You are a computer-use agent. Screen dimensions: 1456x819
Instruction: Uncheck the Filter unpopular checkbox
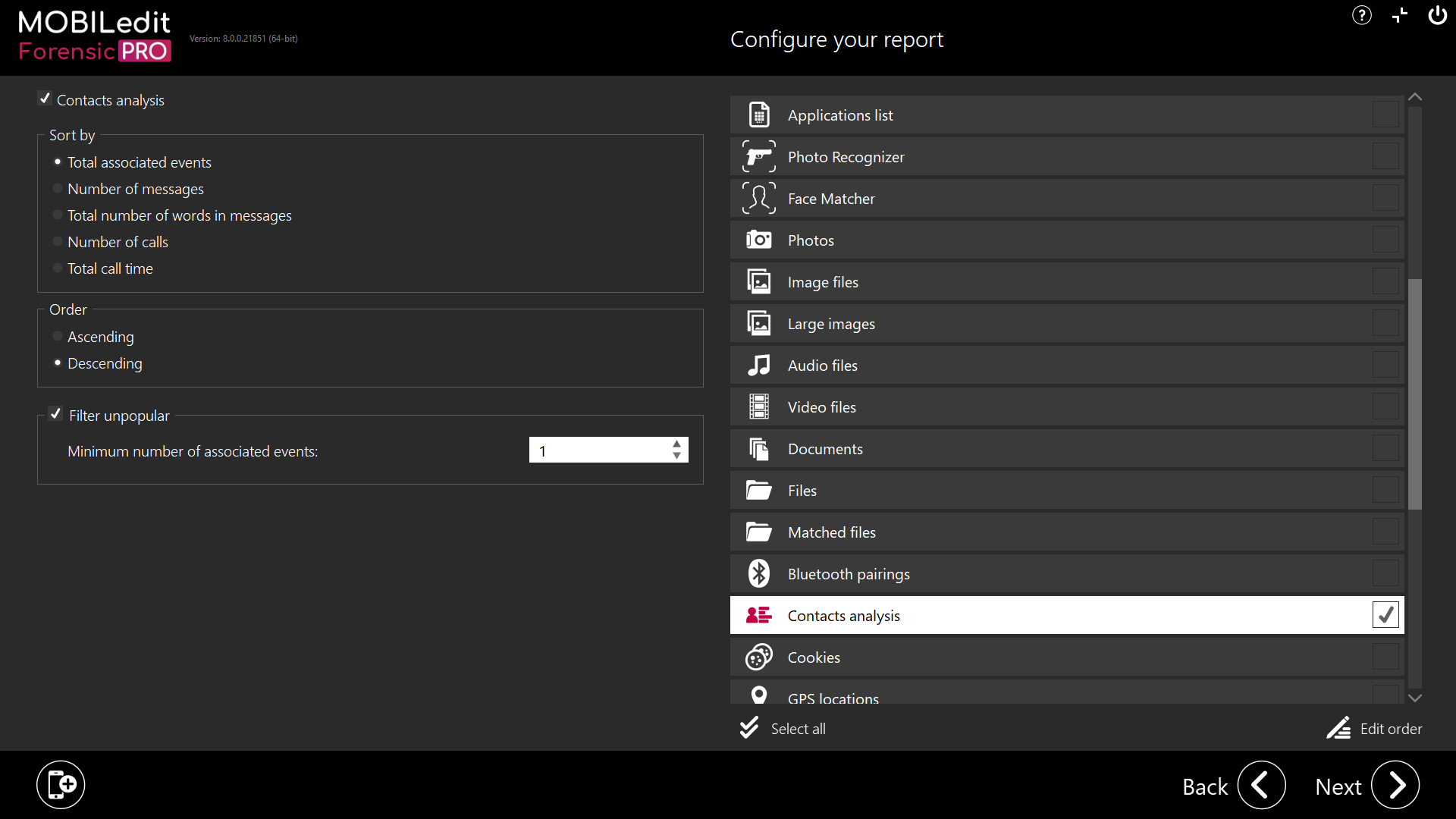tap(55, 414)
